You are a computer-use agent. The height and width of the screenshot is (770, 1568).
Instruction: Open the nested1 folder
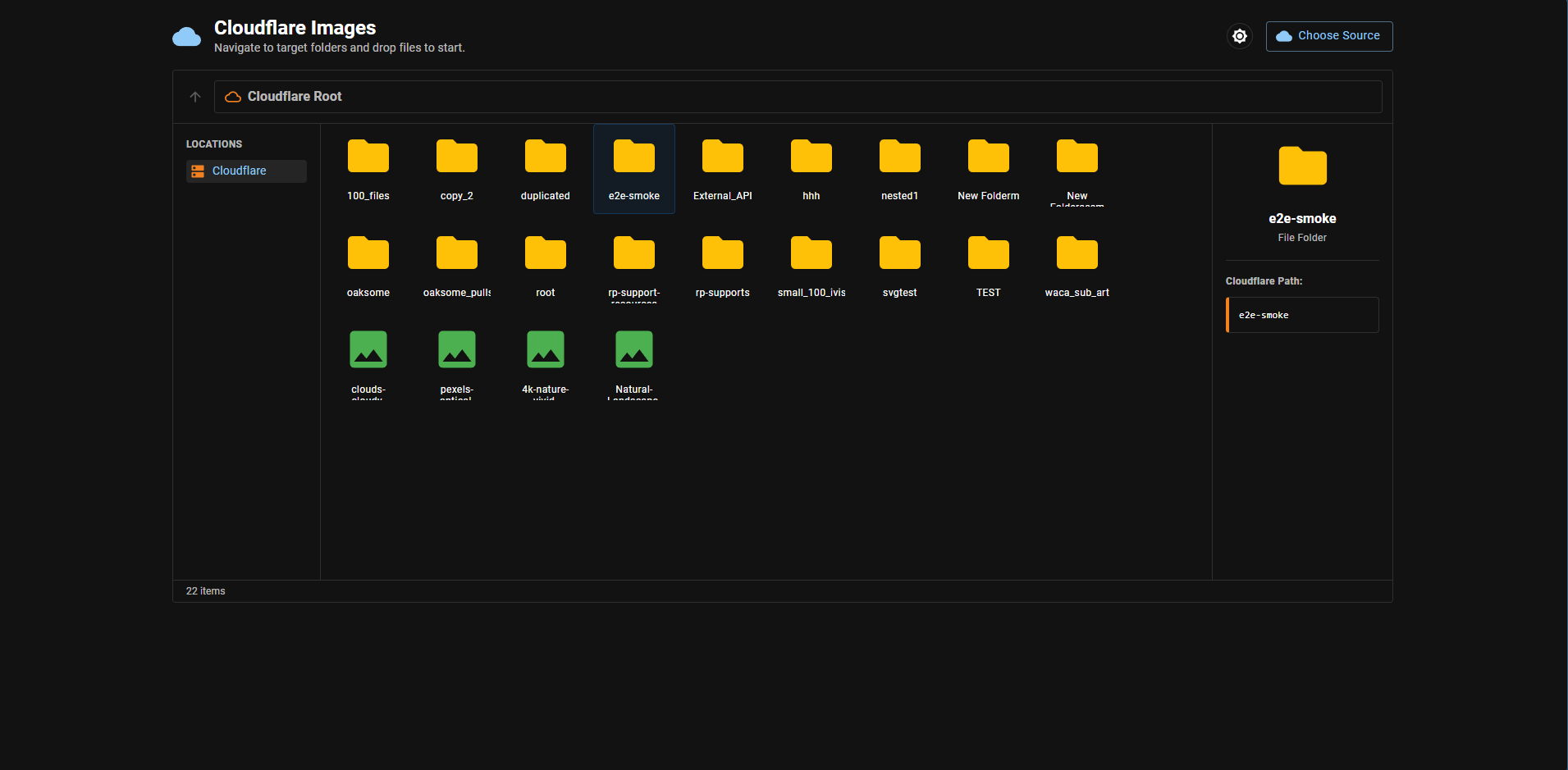pyautogui.click(x=900, y=169)
